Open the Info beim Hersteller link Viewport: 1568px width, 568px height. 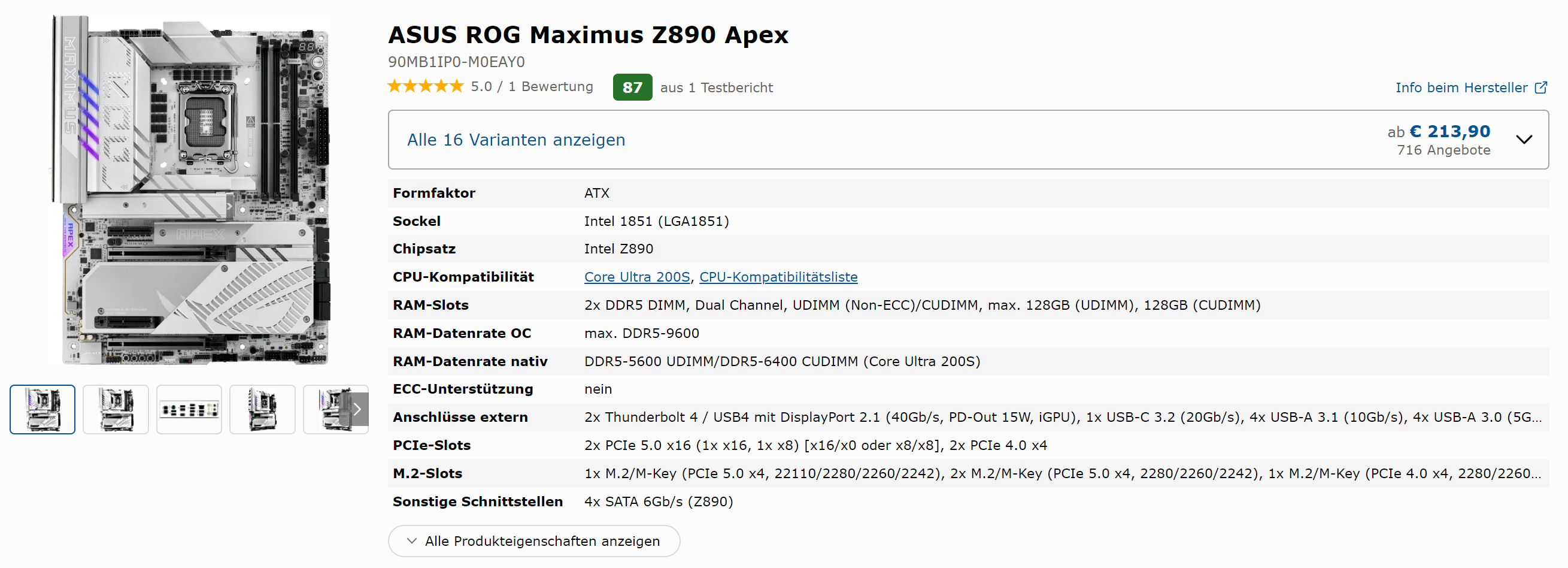click(1470, 87)
